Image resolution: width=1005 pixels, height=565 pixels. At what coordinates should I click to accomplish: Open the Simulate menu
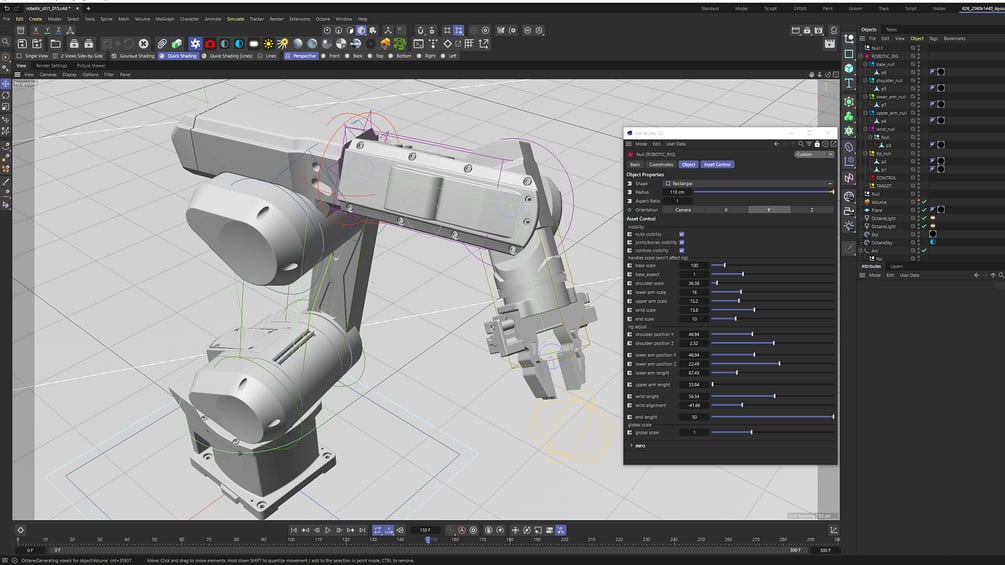235,18
